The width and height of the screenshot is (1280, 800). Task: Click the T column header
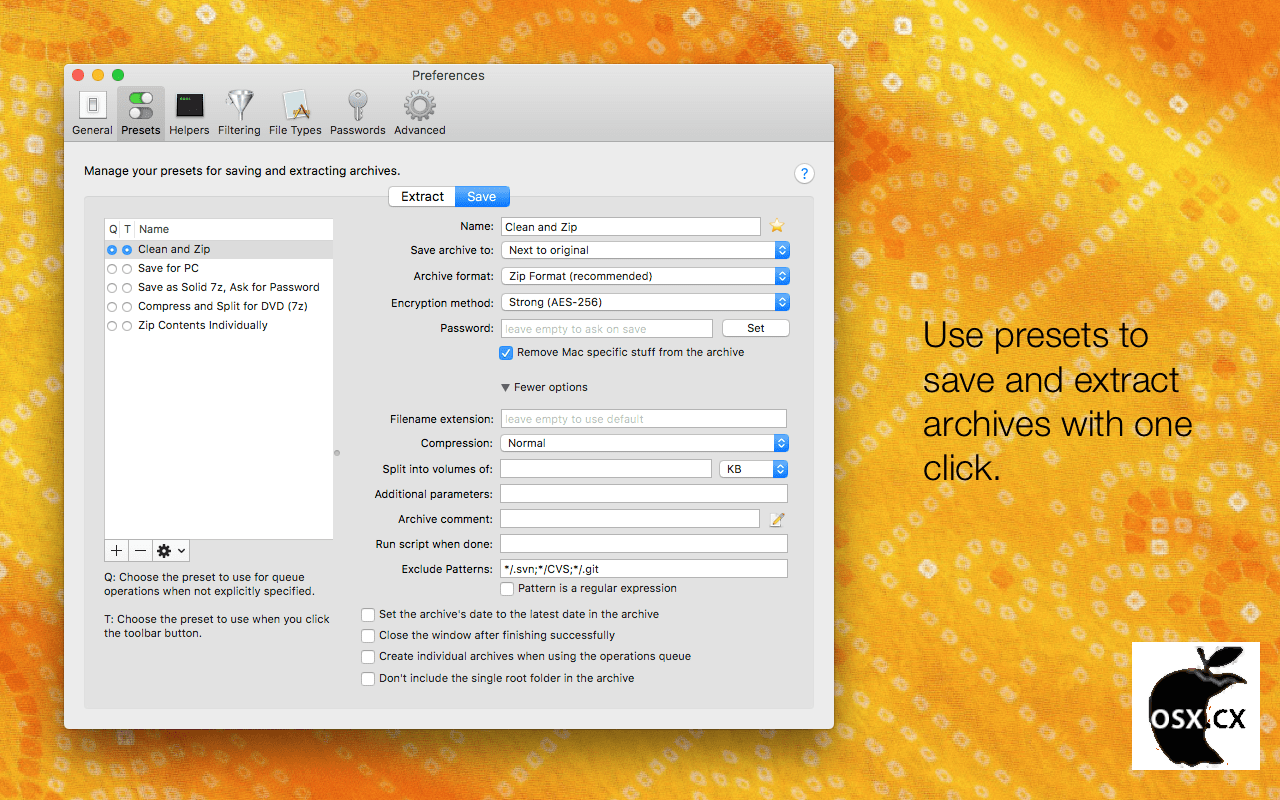(x=127, y=229)
